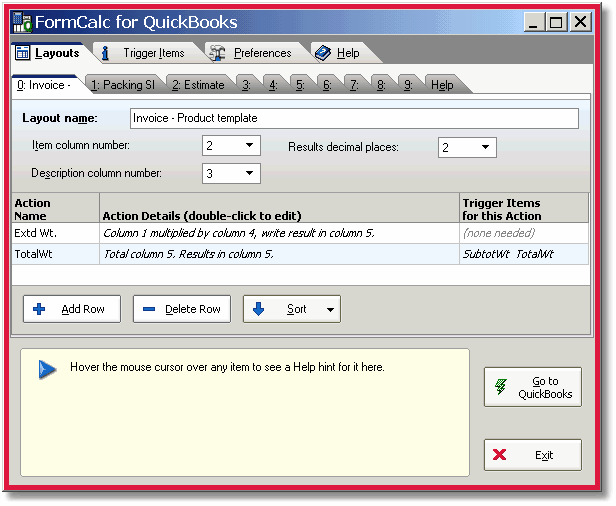Click Trigger Items for this Action header
This screenshot has width=616, height=506.
pyautogui.click(x=524, y=208)
